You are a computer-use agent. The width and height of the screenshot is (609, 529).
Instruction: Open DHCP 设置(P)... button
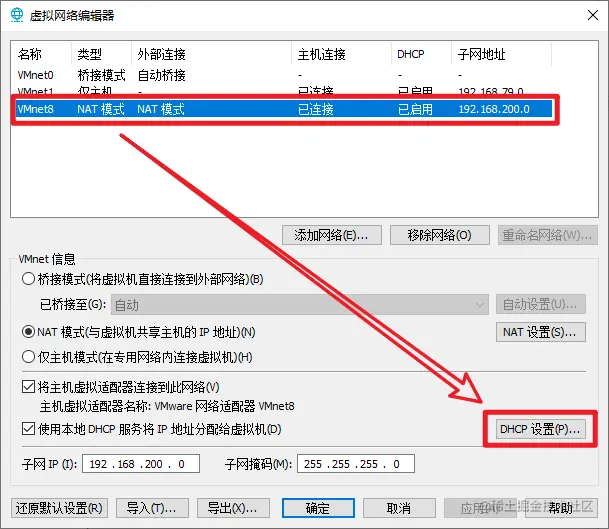click(541, 429)
